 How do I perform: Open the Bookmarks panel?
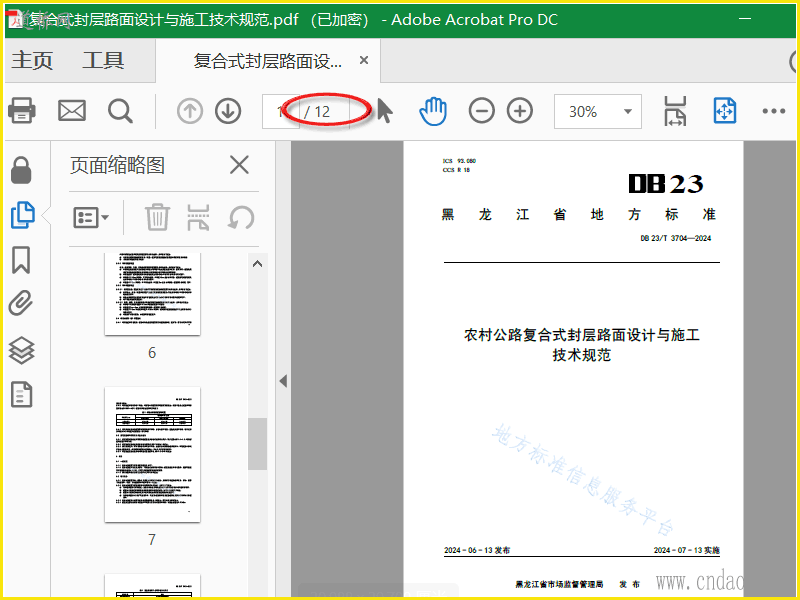pos(21,260)
